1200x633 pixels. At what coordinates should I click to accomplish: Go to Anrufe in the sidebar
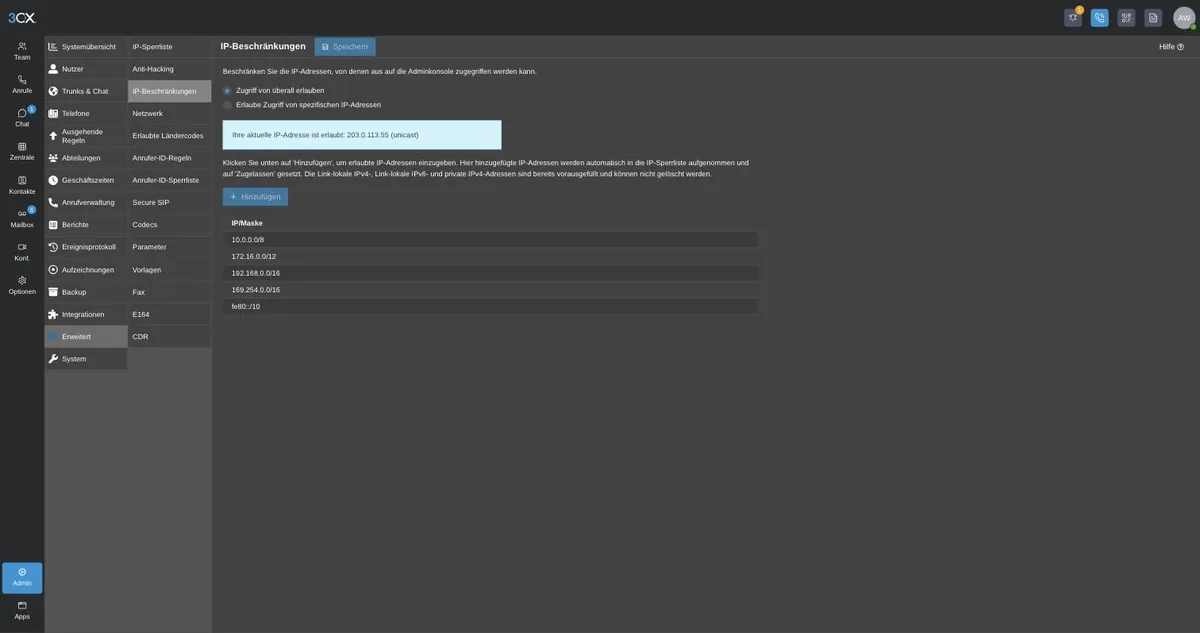(22, 84)
